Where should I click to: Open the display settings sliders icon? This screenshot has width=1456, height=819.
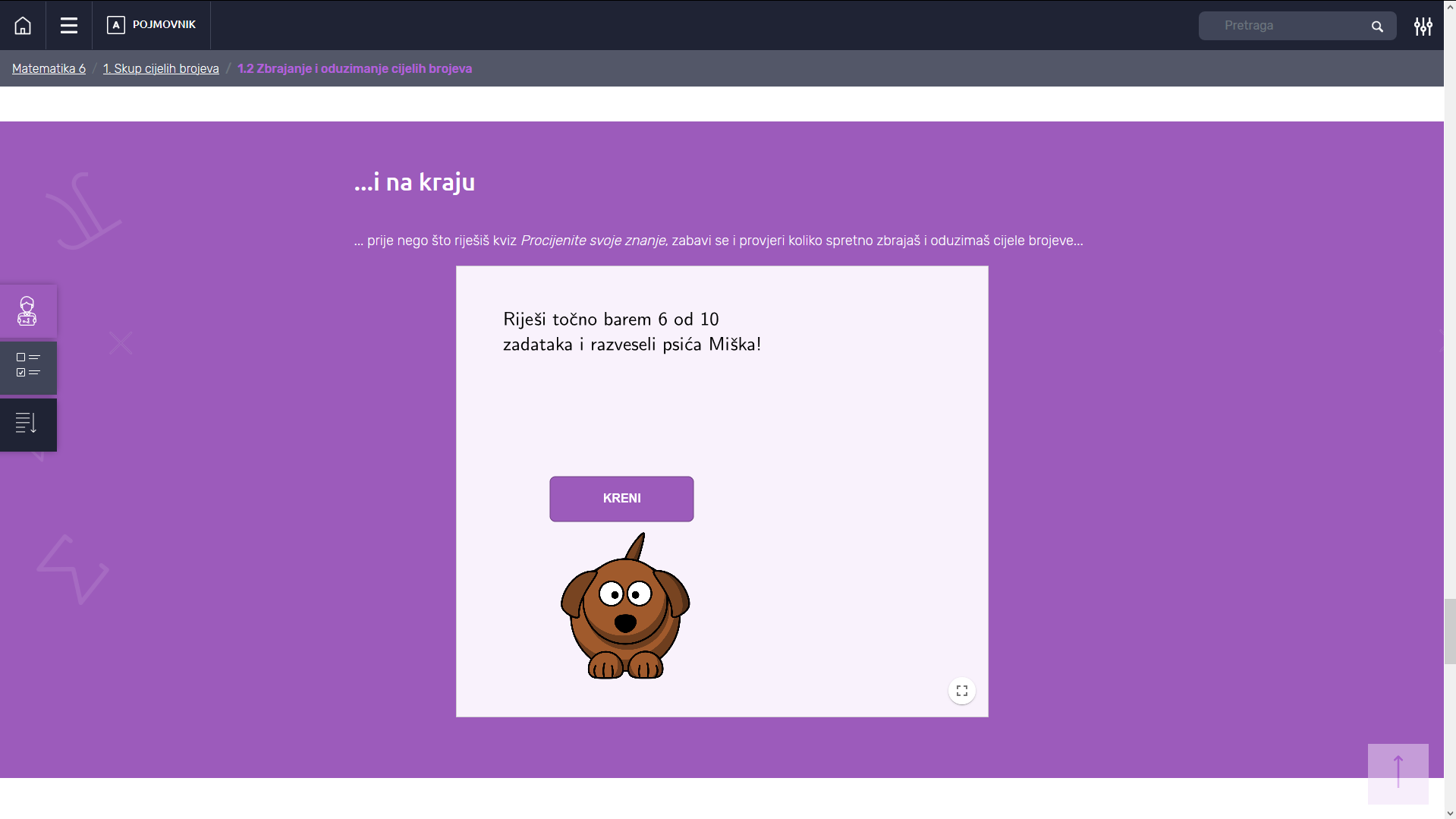1423,27
